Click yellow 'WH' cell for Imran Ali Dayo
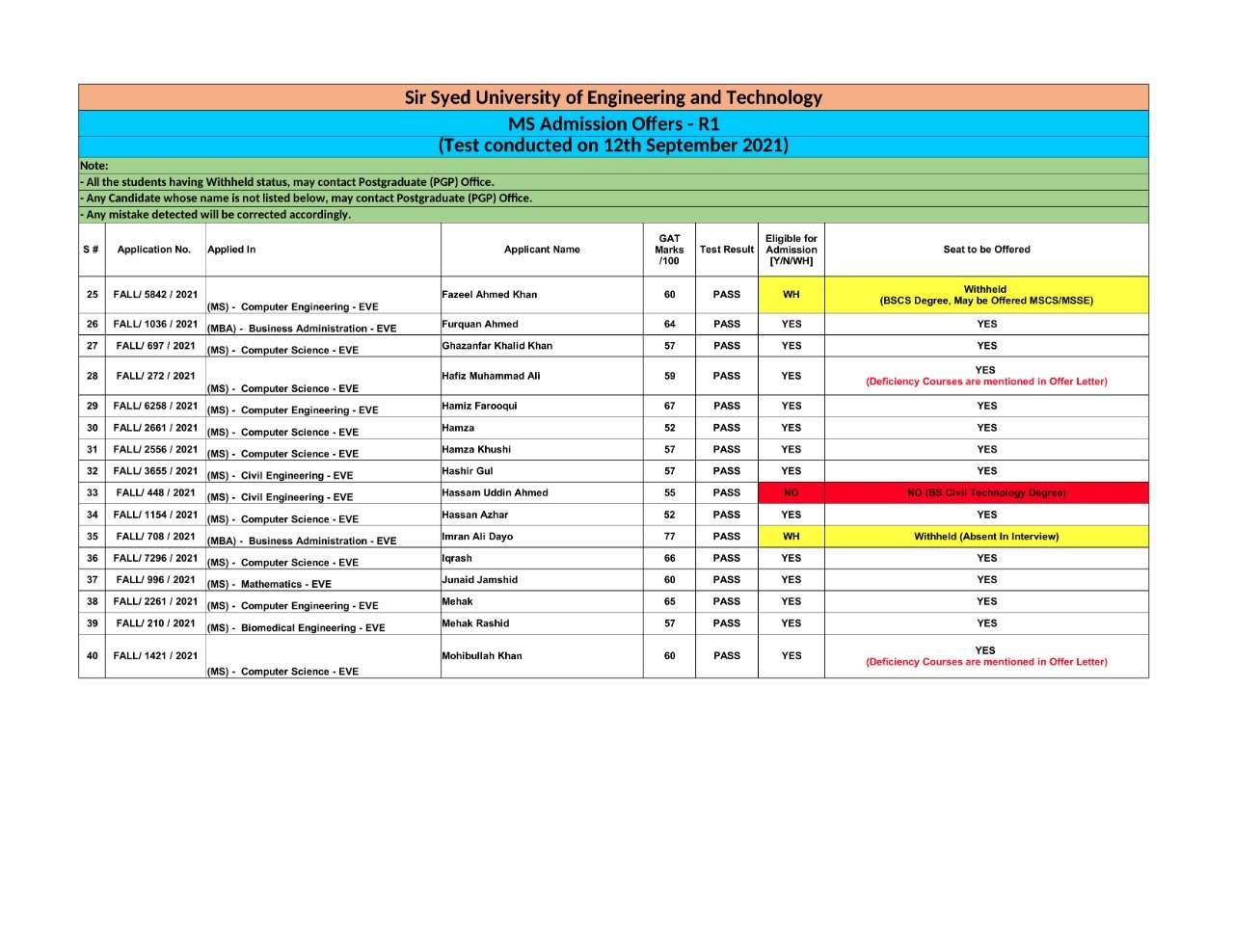The height and width of the screenshot is (952, 1234). (x=791, y=537)
